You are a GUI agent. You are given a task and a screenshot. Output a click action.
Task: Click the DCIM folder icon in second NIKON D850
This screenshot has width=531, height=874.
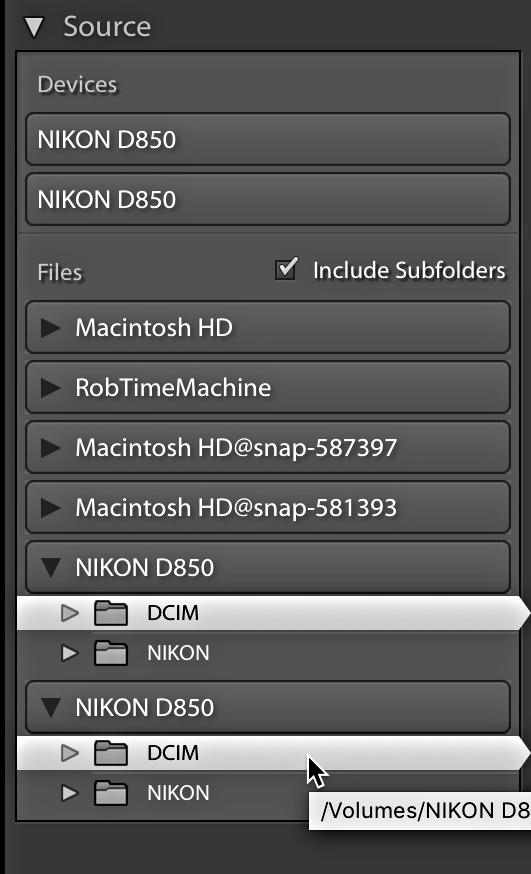111,753
